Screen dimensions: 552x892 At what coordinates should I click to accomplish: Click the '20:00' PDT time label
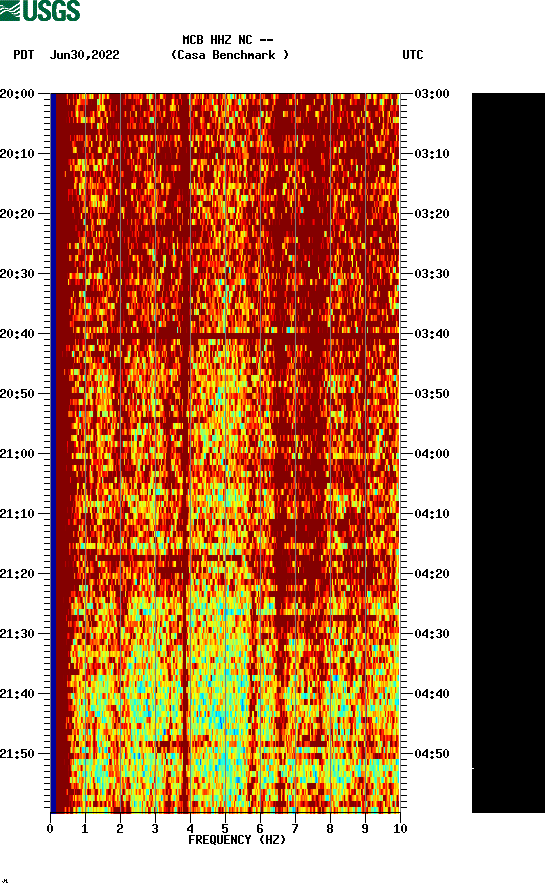17,94
